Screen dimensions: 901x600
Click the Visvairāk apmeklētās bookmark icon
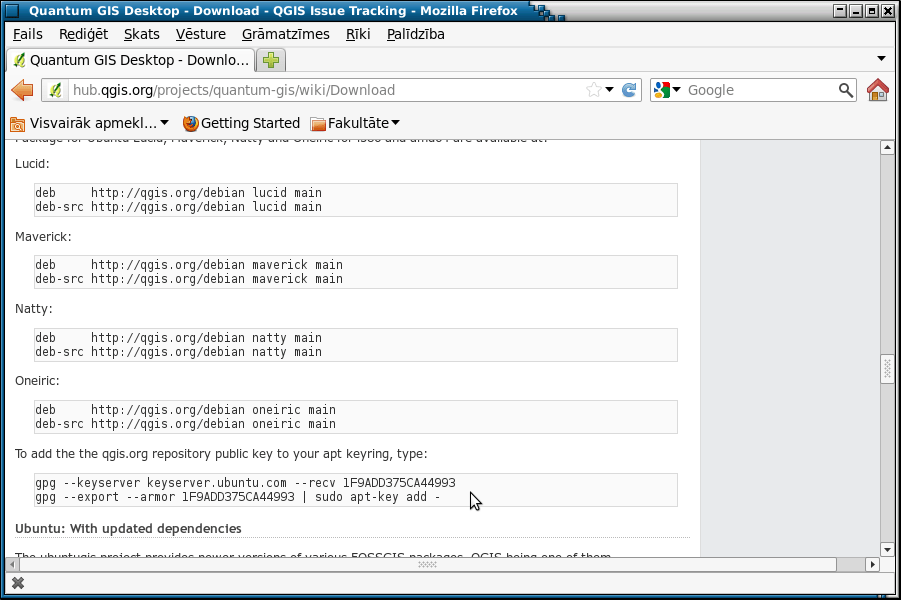coord(18,124)
